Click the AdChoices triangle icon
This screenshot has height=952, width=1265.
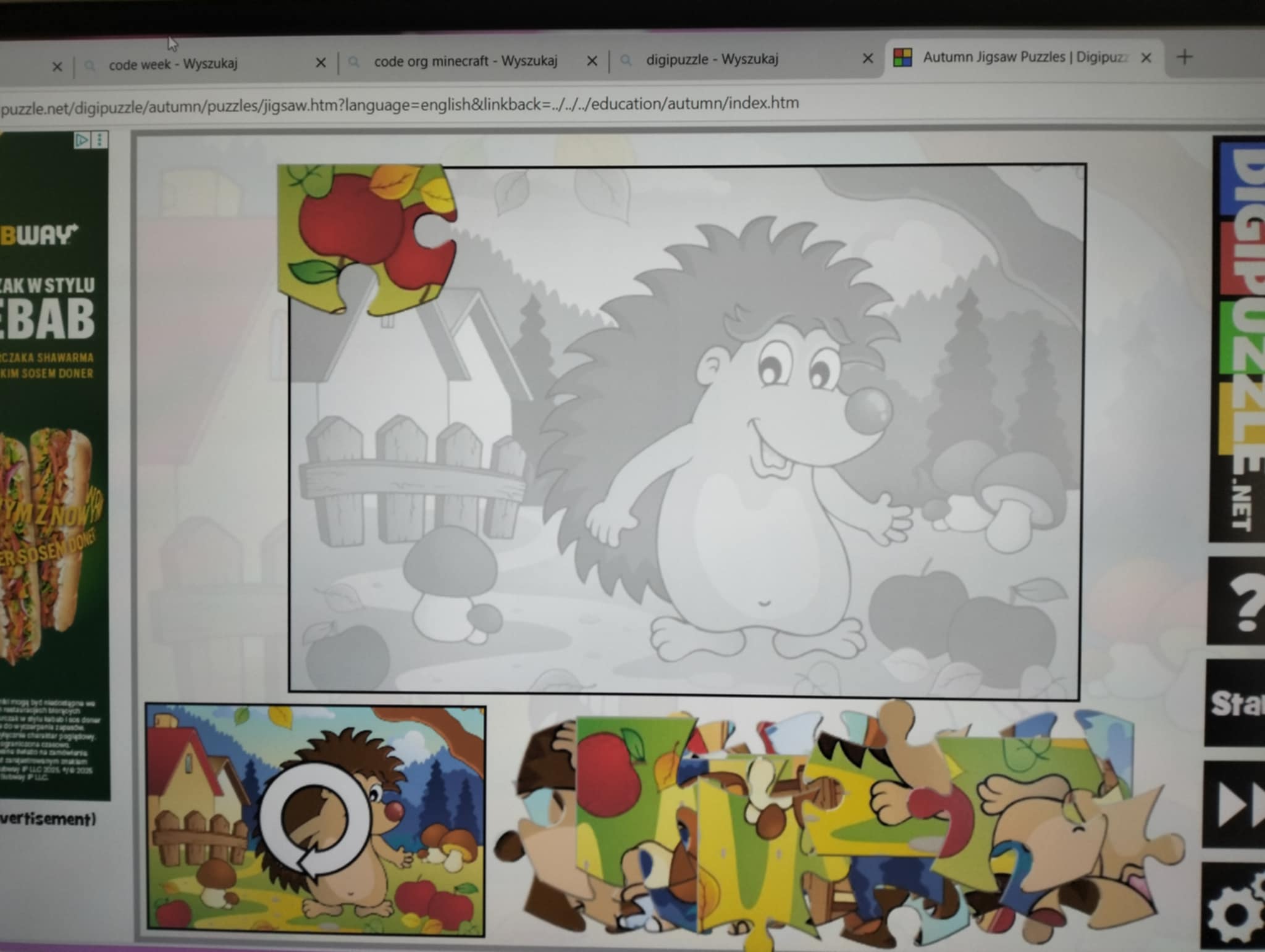pos(82,140)
